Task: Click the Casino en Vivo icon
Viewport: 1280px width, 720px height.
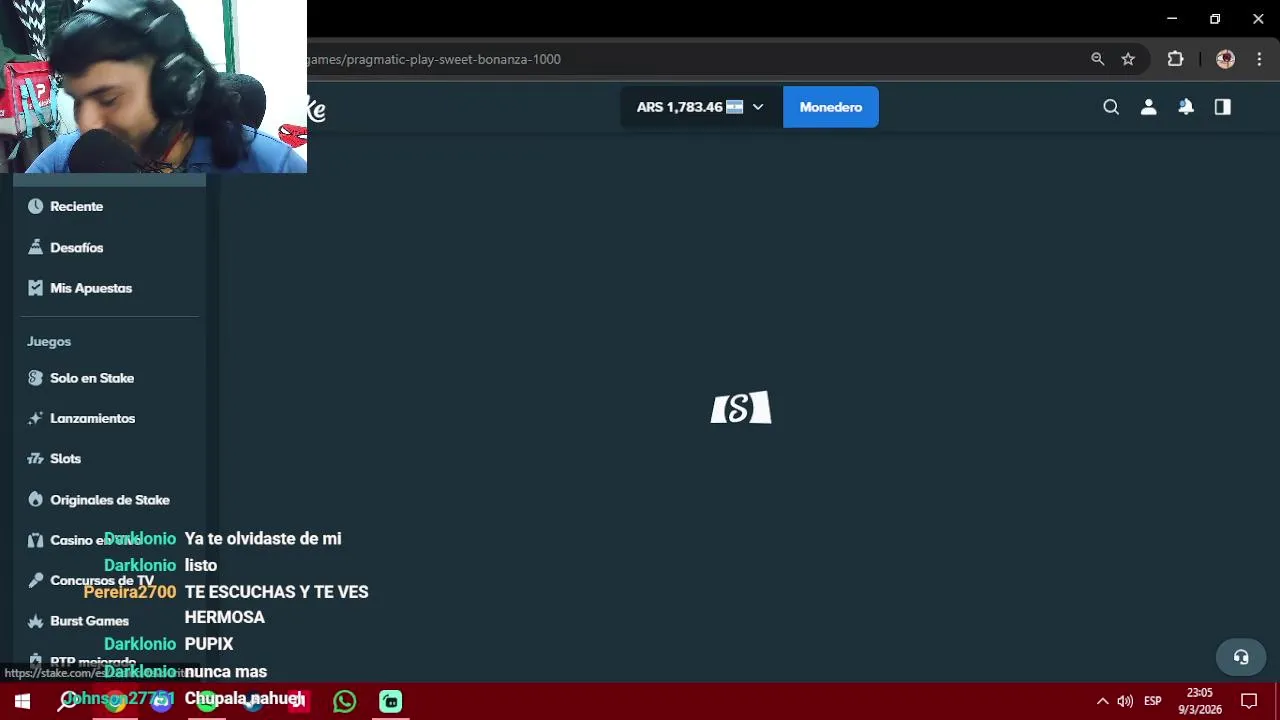Action: tap(36, 540)
